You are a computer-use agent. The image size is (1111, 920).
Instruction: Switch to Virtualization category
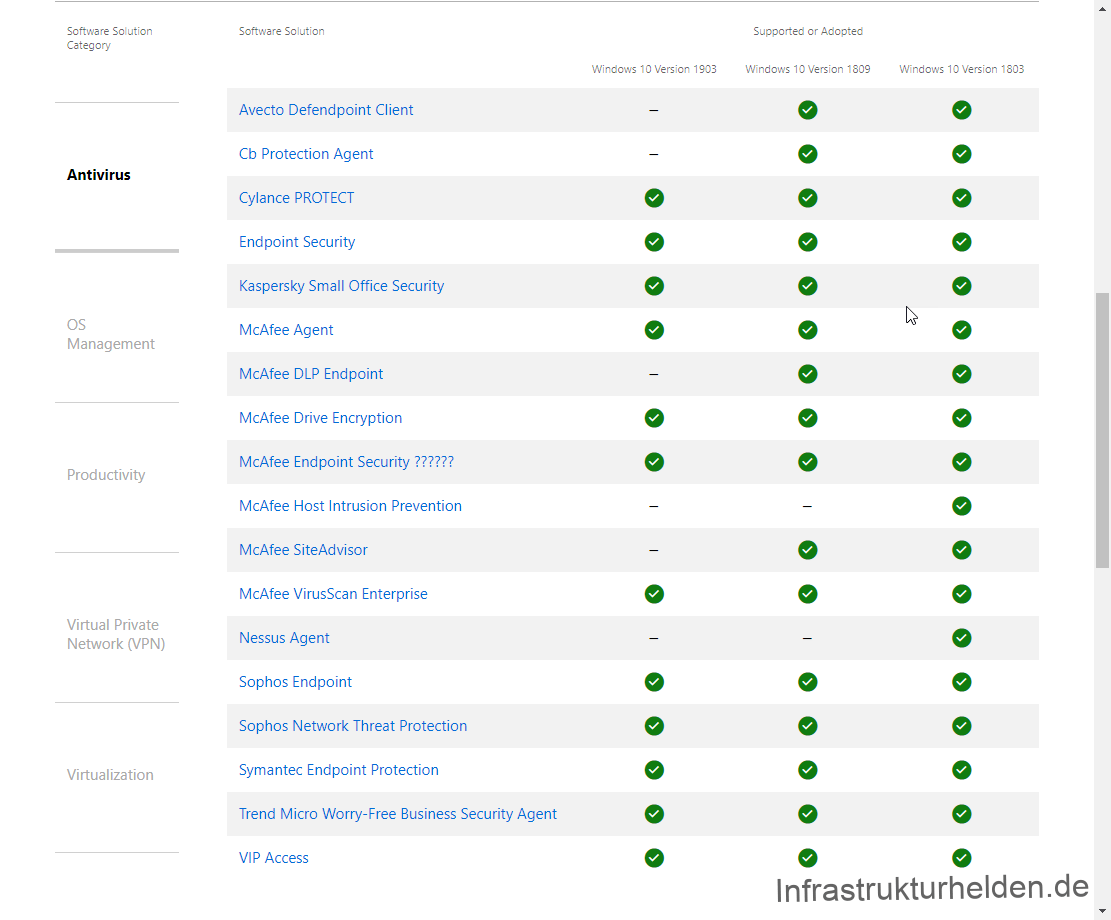tap(110, 774)
